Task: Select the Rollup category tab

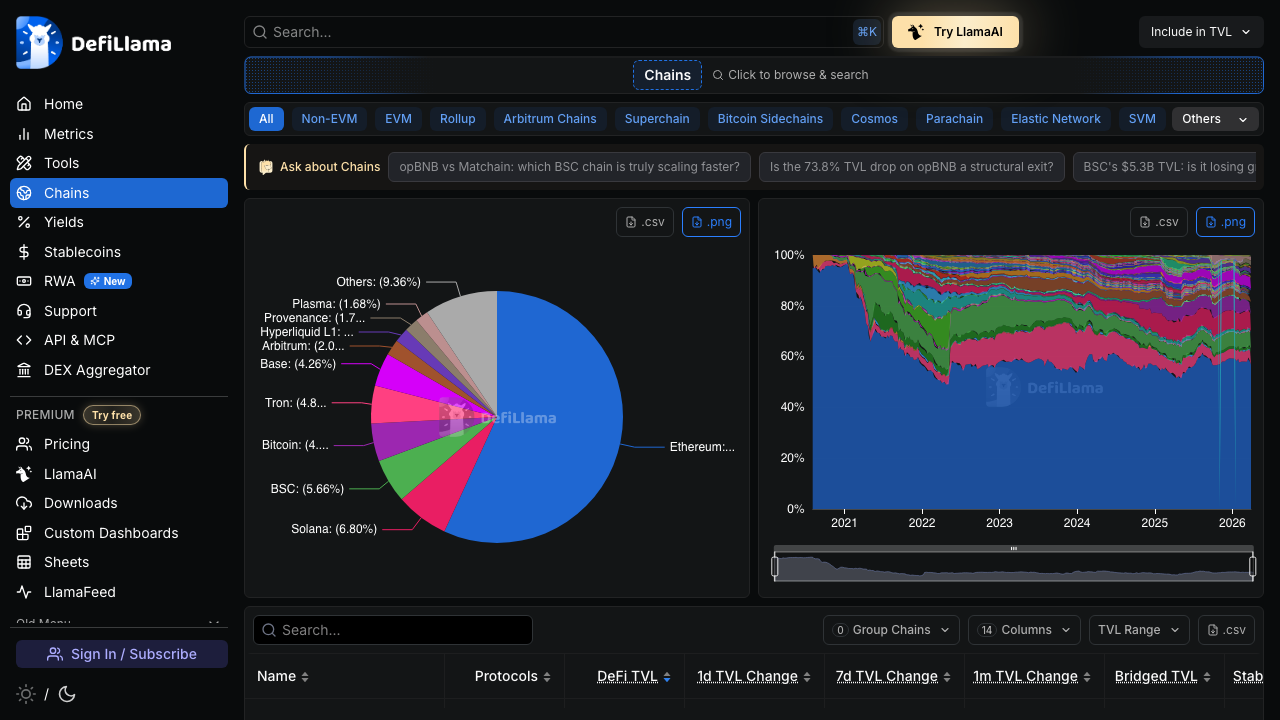Action: point(458,119)
